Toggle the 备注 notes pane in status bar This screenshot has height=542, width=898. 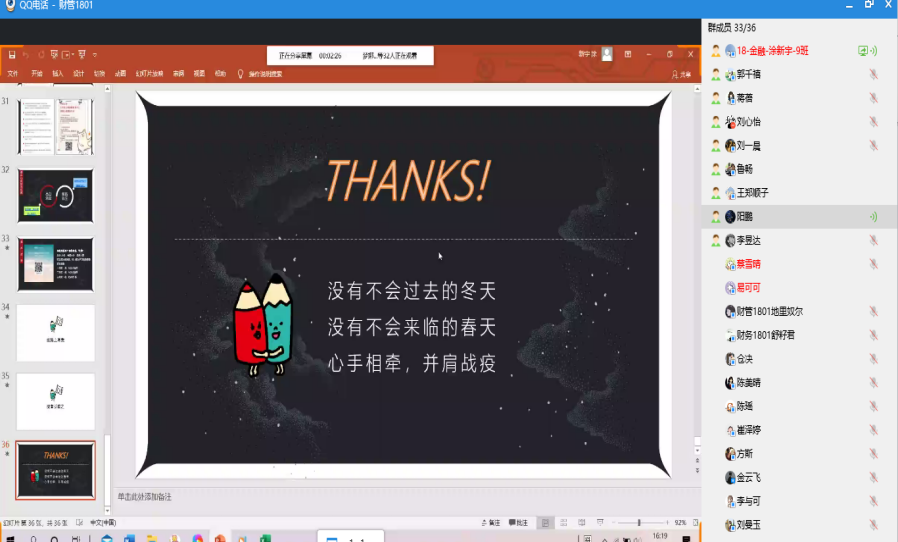tap(491, 523)
